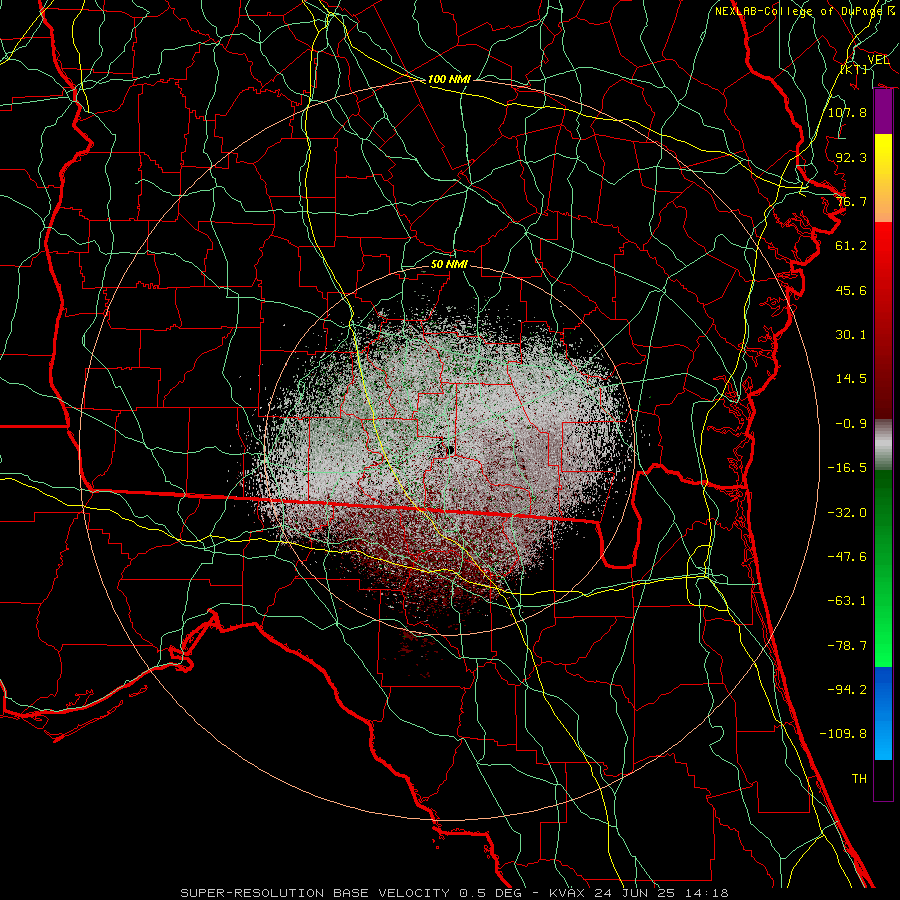Click the 100 NMI range ring label
The image size is (900, 900).
[449, 79]
